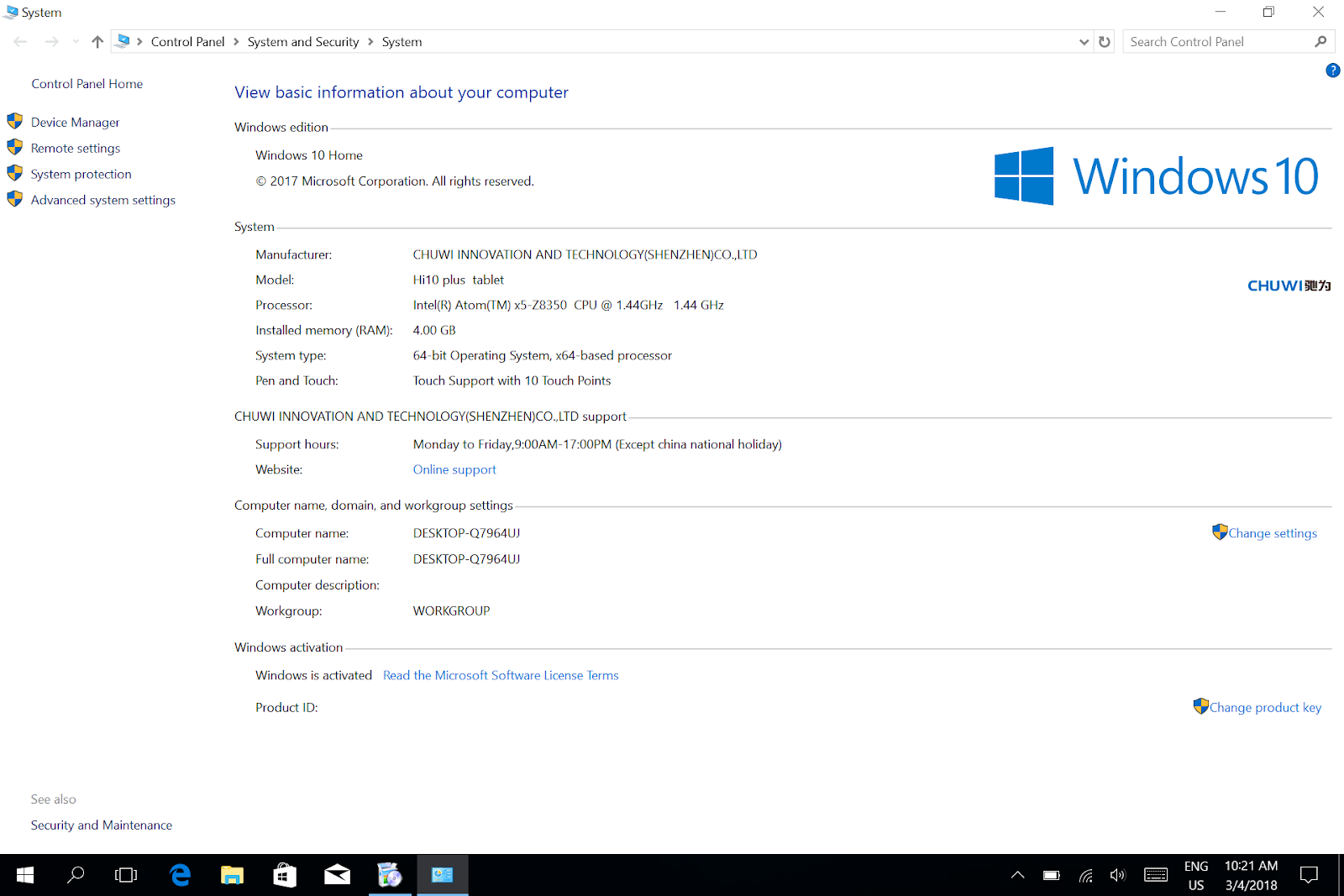Click the Intel Atom x5-Z8350 processor text
Image resolution: width=1344 pixels, height=896 pixels.
click(x=568, y=306)
